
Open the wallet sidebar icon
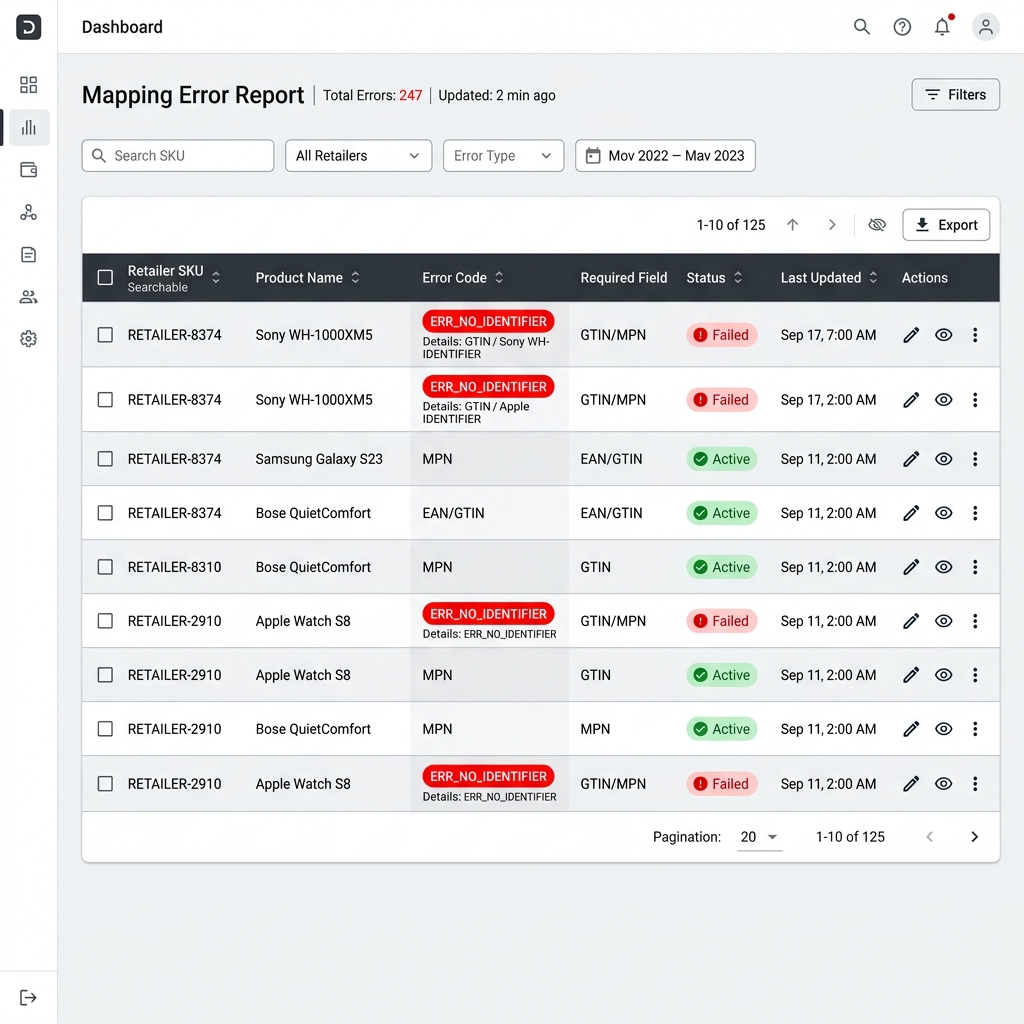click(x=28, y=170)
